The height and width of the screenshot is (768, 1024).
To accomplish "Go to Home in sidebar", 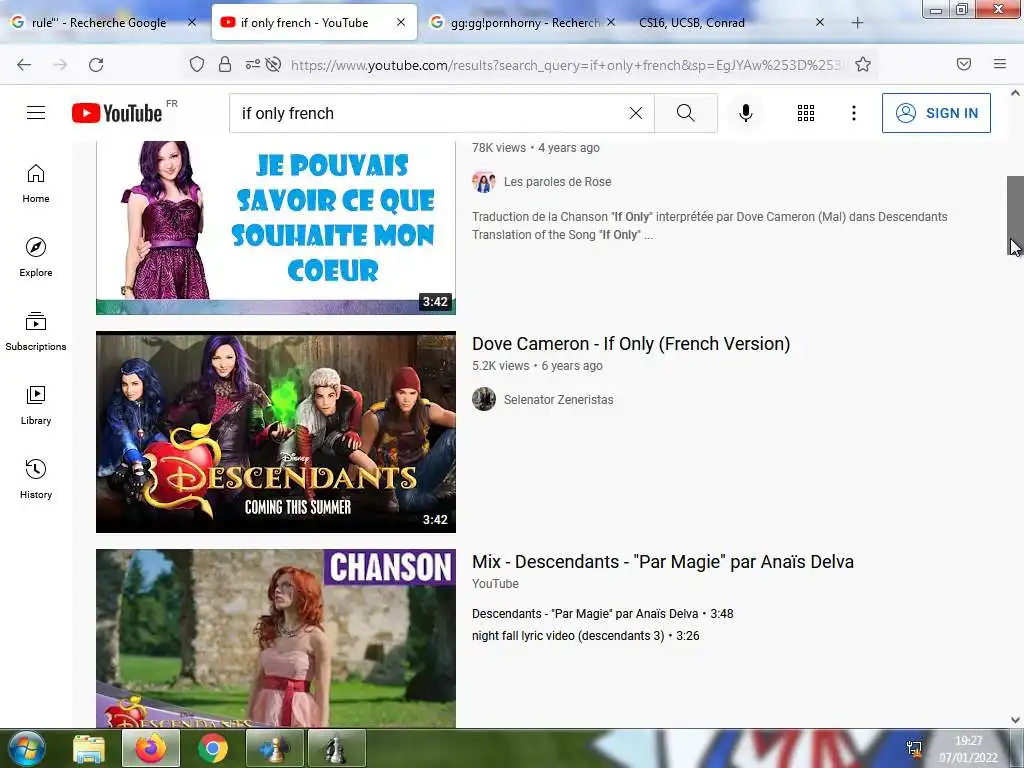I will click(x=36, y=184).
